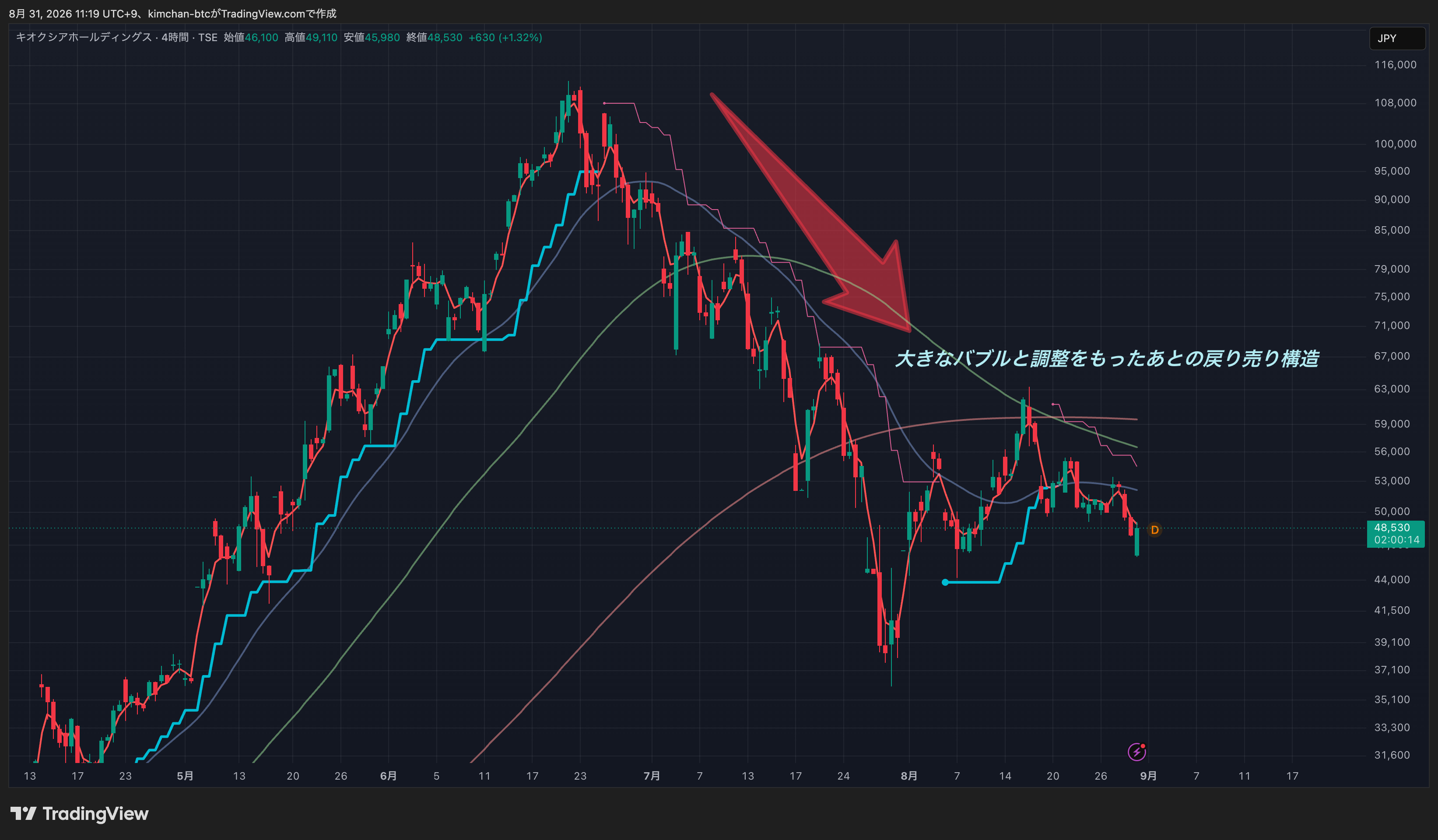This screenshot has width=1438, height=840.
Task: Click the low value 安値45,980
Action: coord(372,38)
